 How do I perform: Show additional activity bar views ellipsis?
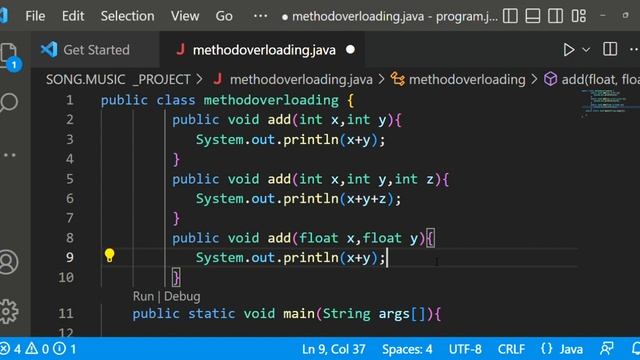pyautogui.click(x=9, y=155)
